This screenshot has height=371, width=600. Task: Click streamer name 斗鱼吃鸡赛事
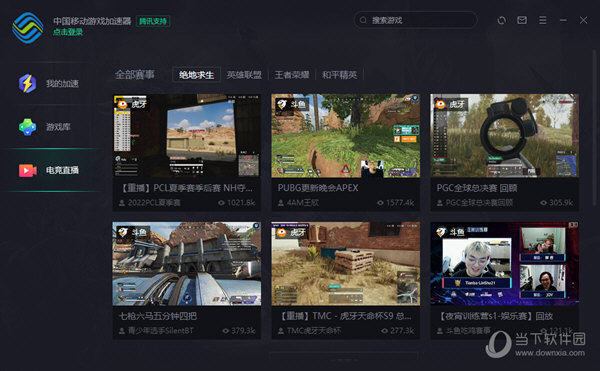pos(468,330)
